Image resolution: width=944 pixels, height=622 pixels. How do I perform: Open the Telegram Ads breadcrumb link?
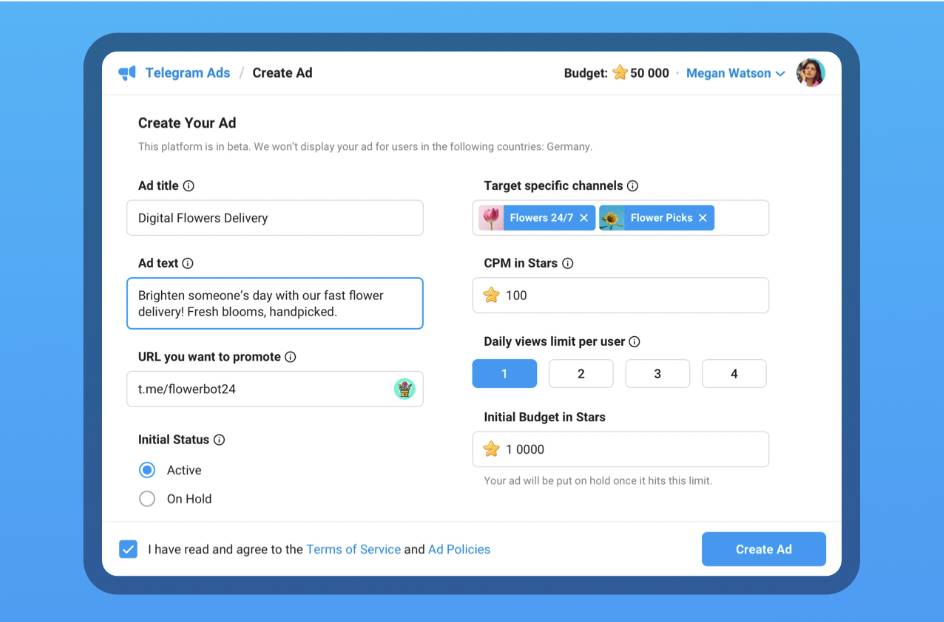pyautogui.click(x=187, y=73)
